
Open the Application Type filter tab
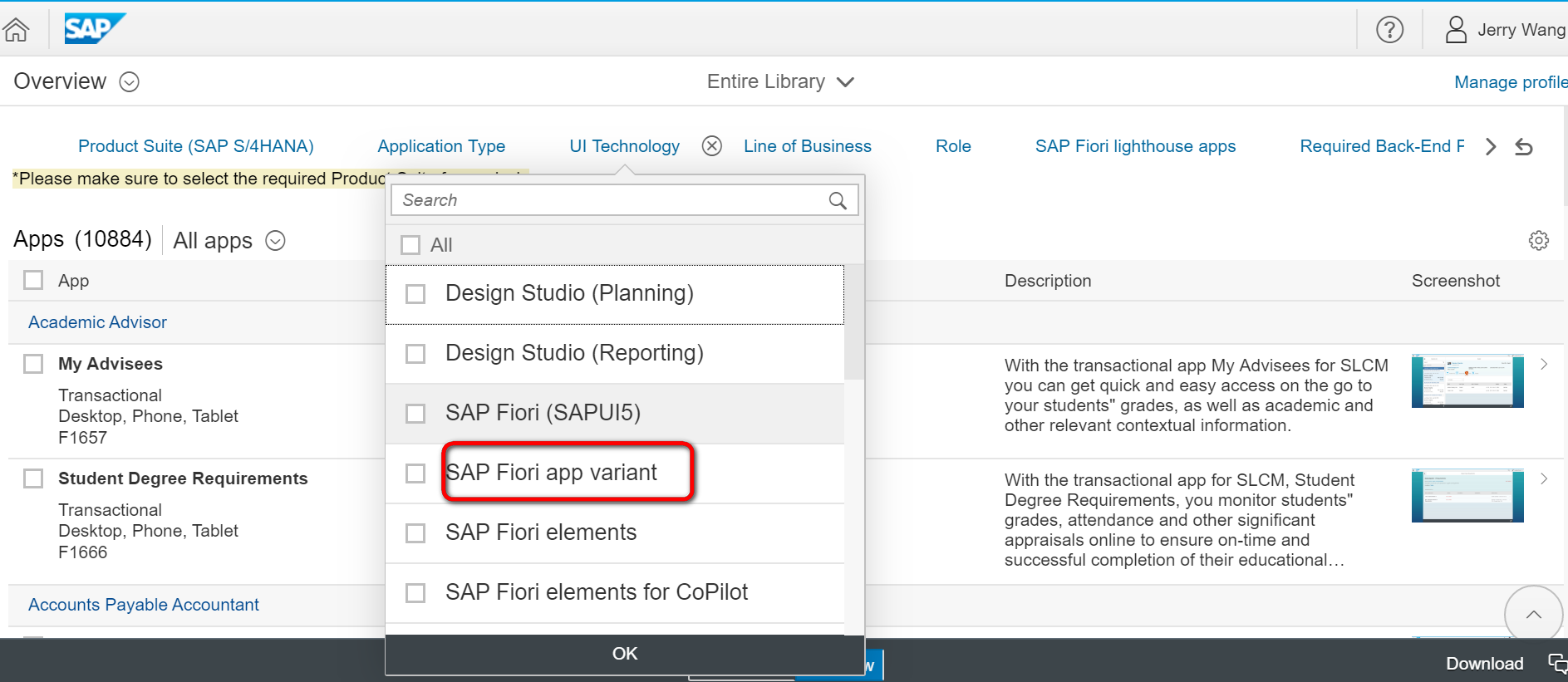click(x=441, y=146)
